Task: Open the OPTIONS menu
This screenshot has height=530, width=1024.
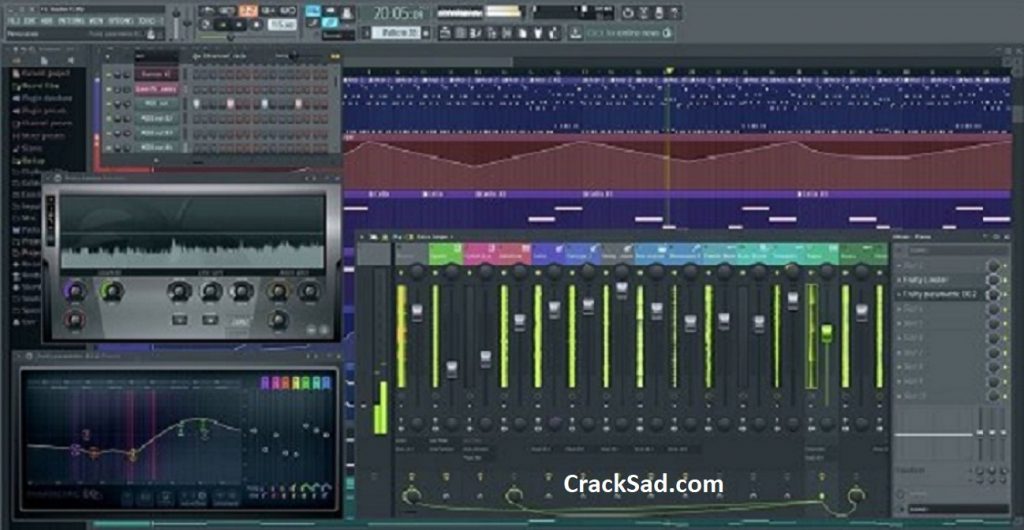Action: pos(121,21)
